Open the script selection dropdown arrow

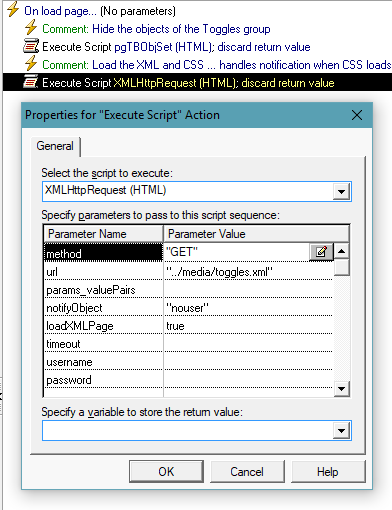[341, 192]
